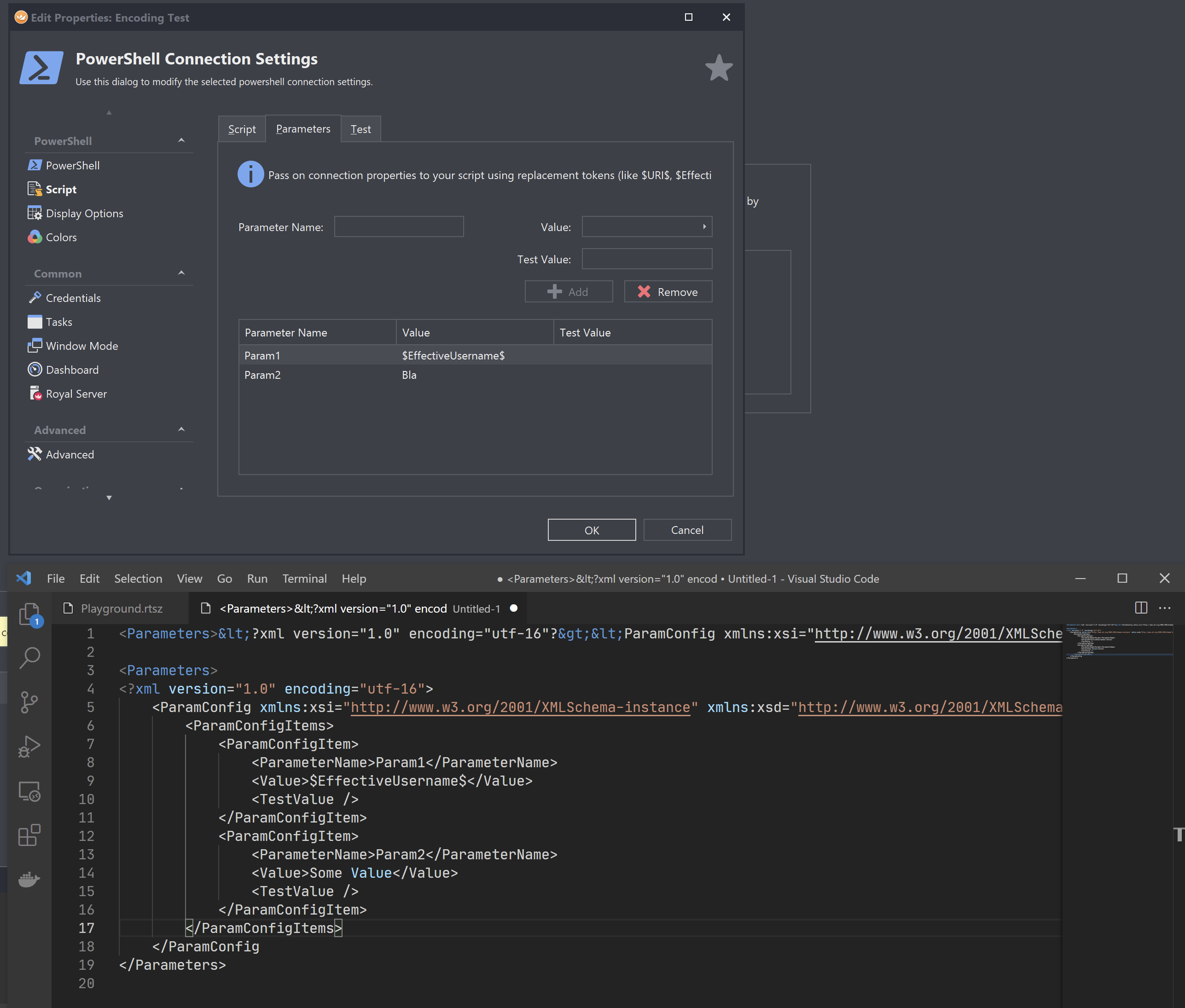Collapse the Common section
Viewport: 1185px width, 1008px height.
[181, 273]
